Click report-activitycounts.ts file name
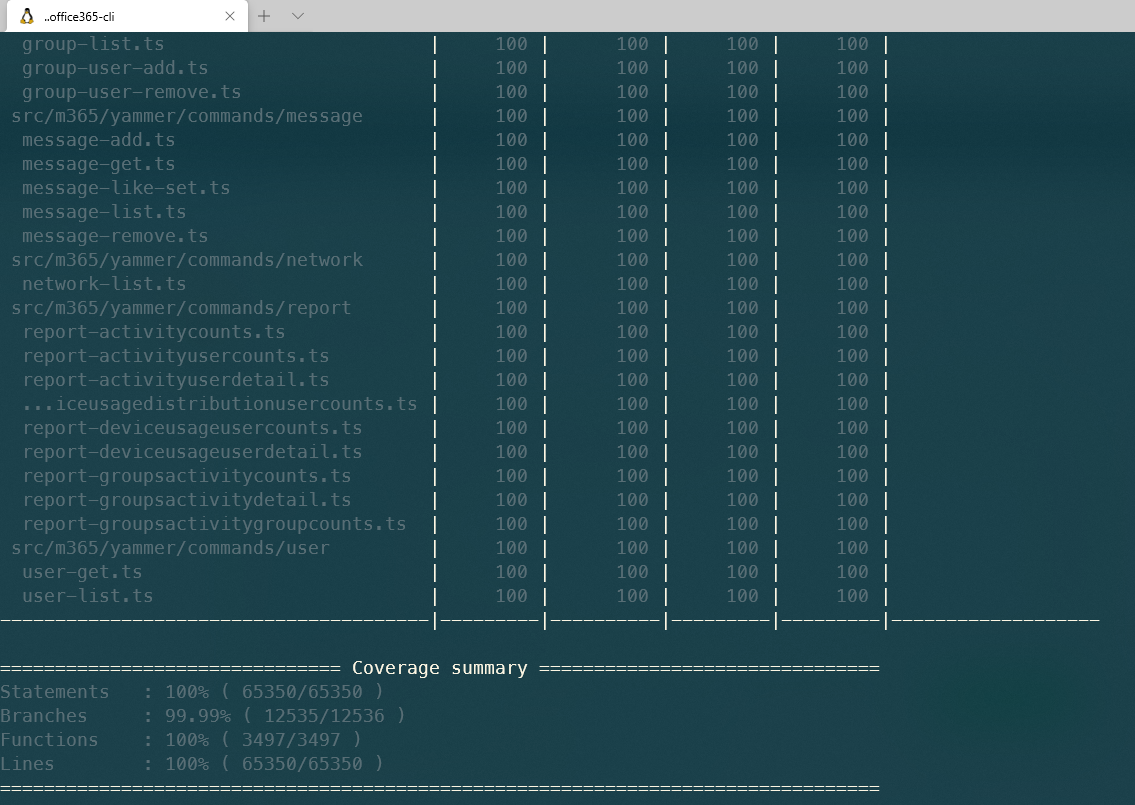 point(153,332)
